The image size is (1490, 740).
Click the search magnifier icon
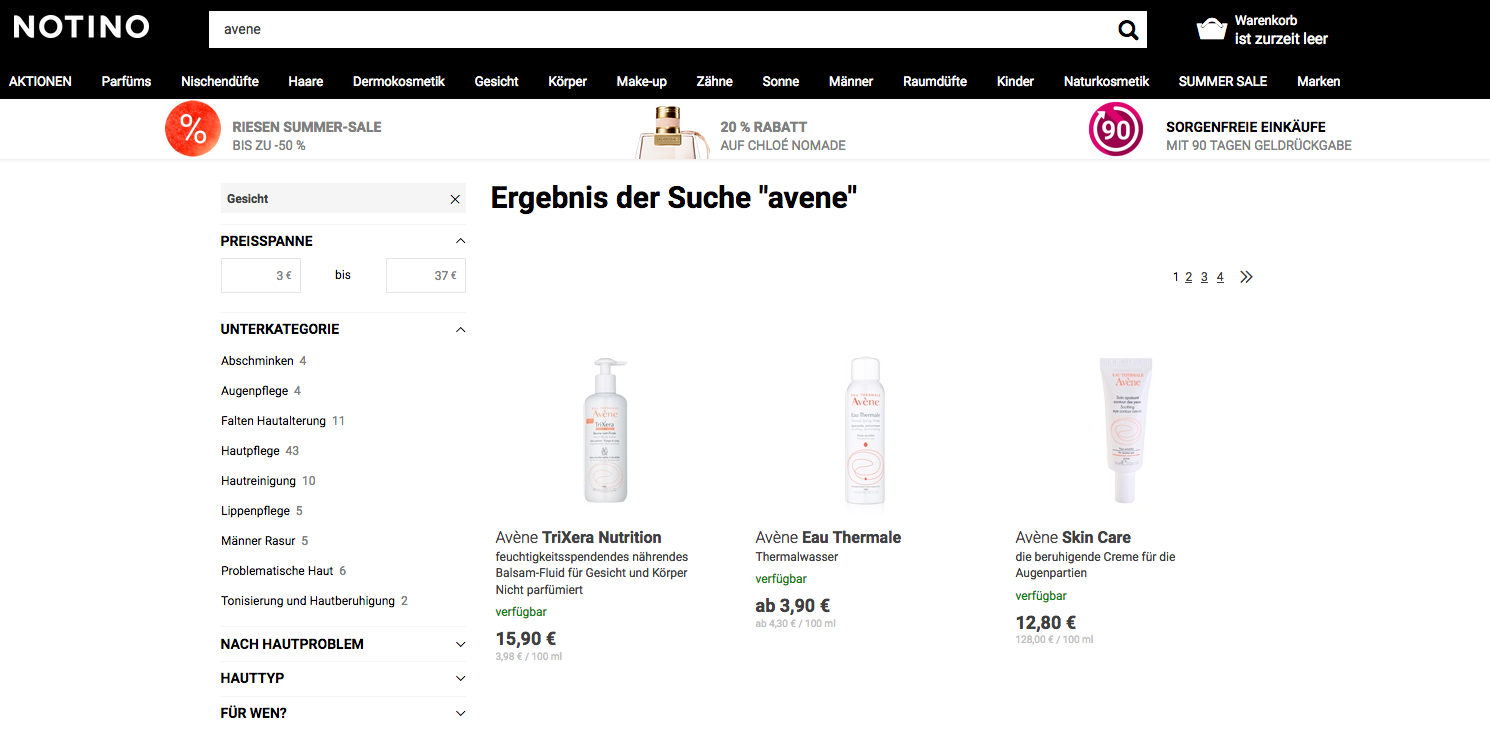[1128, 30]
